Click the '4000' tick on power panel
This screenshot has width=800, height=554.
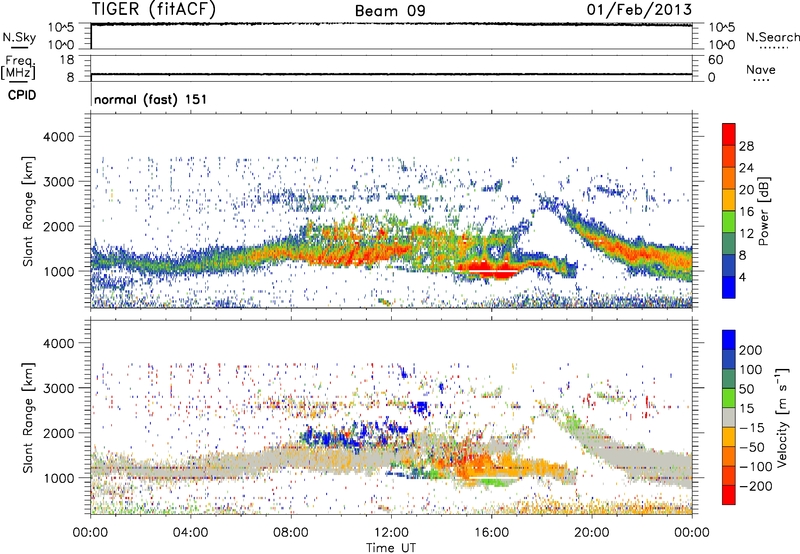[58, 137]
